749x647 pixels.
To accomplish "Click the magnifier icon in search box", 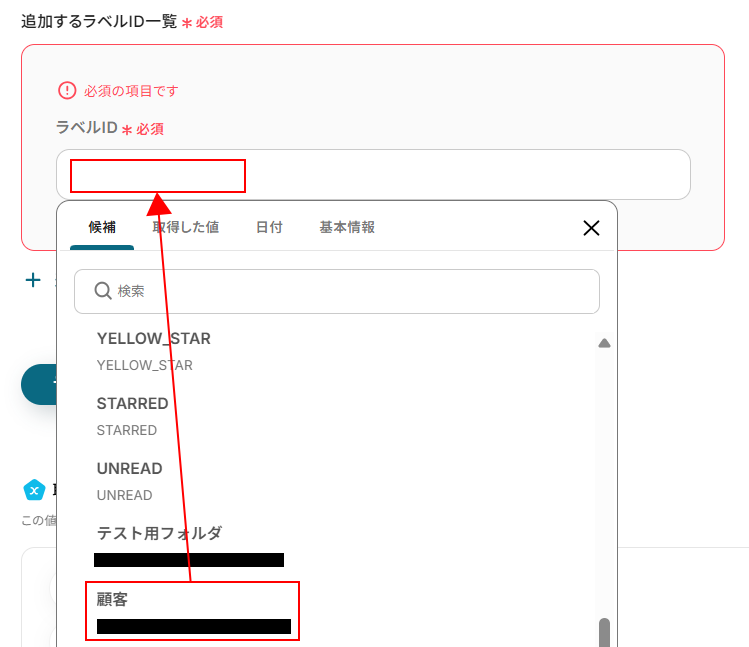I will (103, 291).
